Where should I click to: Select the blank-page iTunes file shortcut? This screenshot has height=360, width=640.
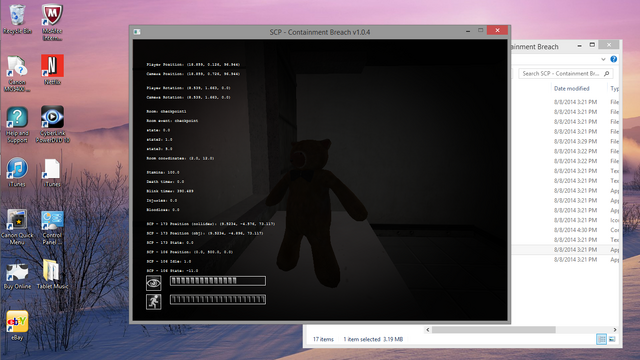pyautogui.click(x=52, y=172)
